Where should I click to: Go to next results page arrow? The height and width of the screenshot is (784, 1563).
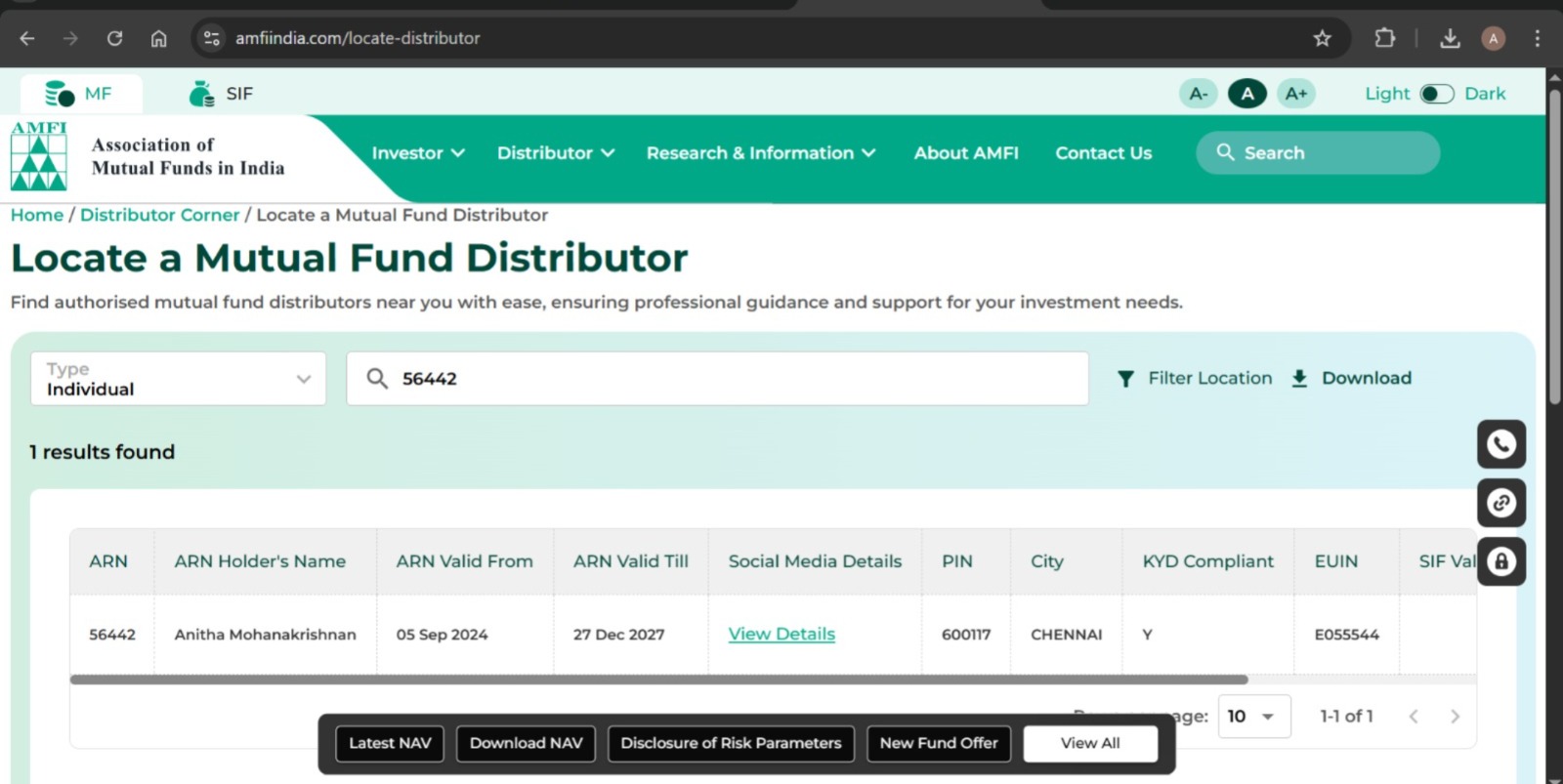(x=1455, y=717)
